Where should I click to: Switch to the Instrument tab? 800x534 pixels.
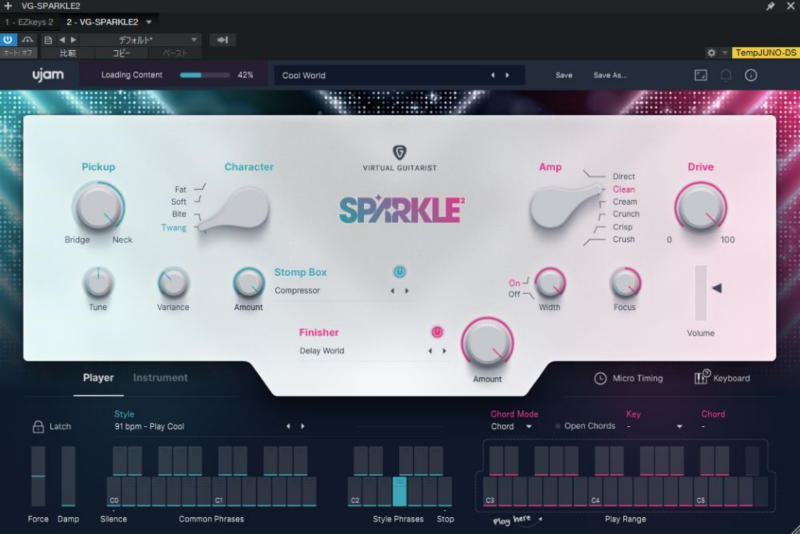point(160,378)
